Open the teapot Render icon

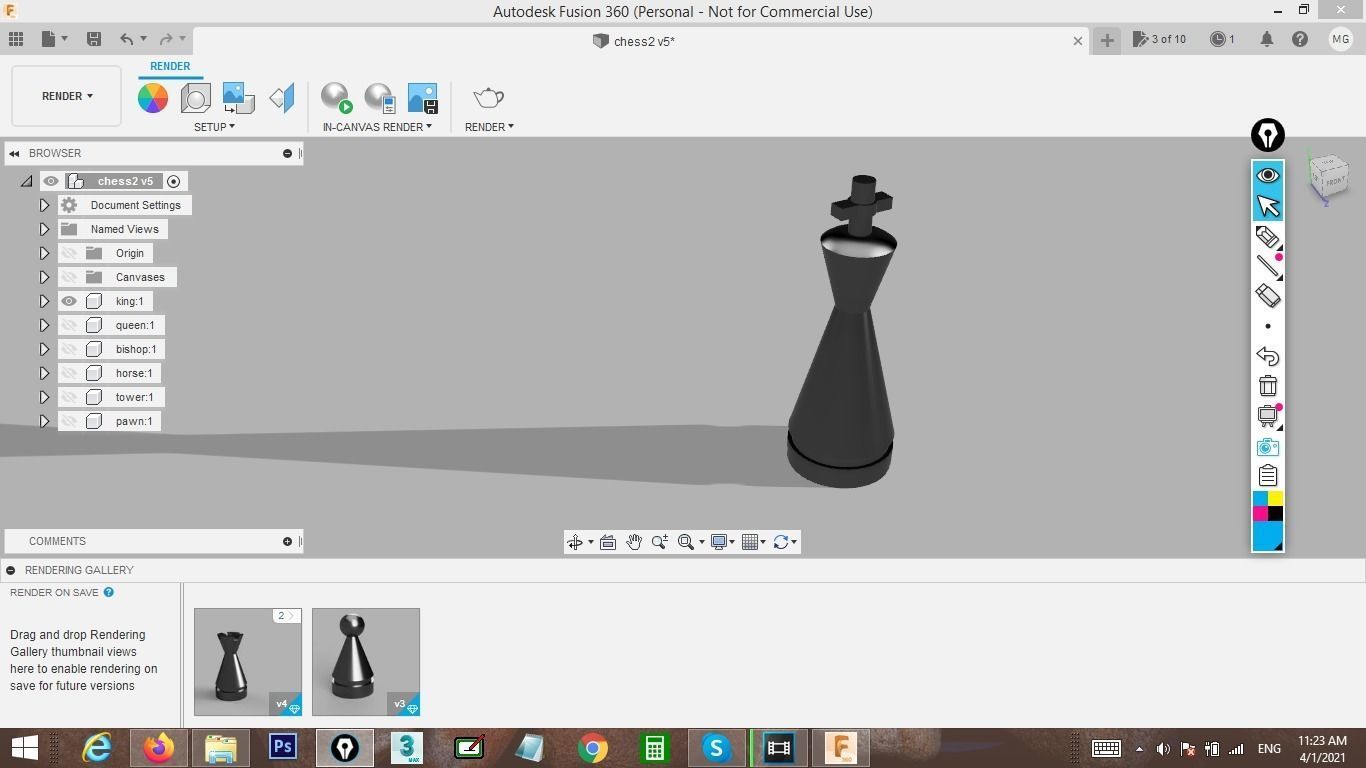coord(488,97)
